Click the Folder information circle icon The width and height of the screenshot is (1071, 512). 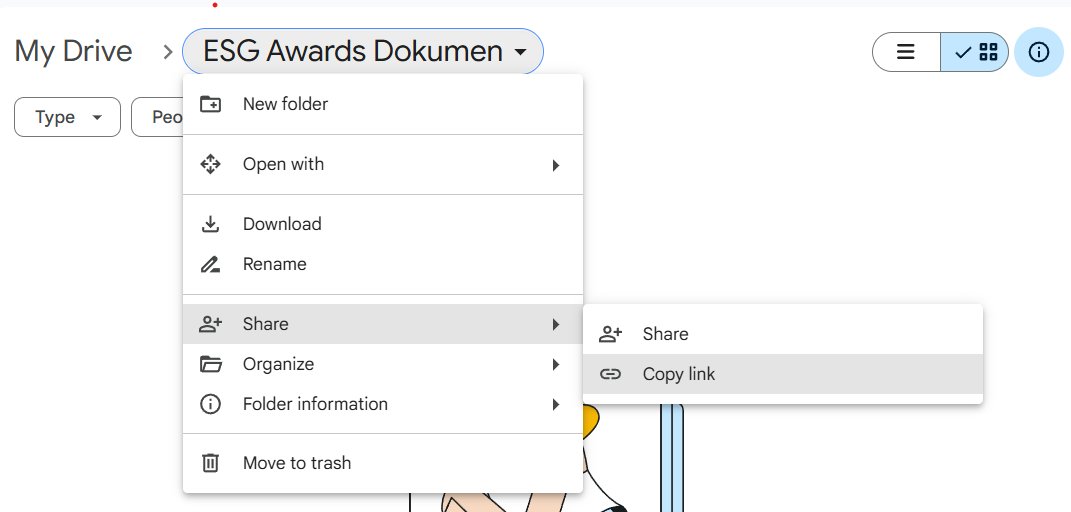(x=210, y=404)
